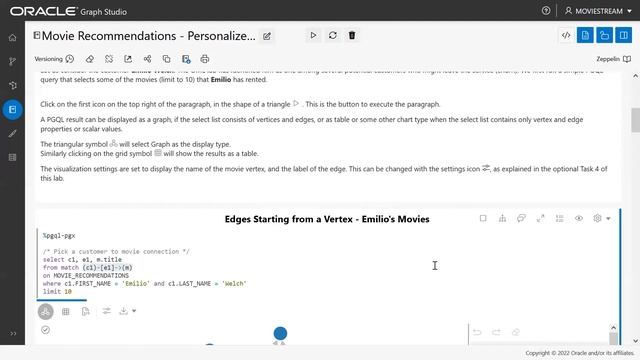The image size is (640, 360).
Task: Clone the notebook with copy icon
Action: (167, 59)
